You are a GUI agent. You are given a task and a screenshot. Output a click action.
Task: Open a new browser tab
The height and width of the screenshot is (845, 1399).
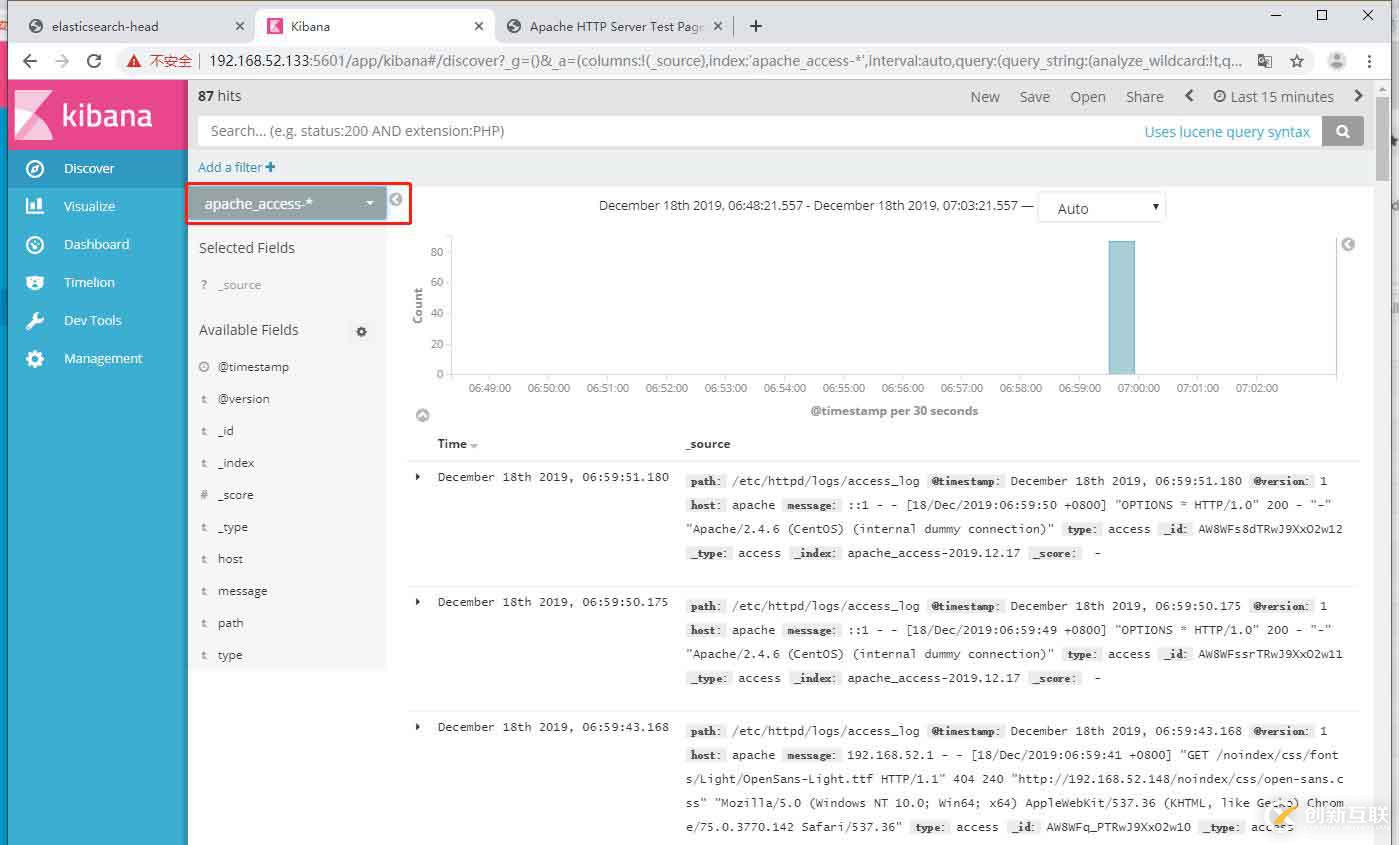coord(756,26)
